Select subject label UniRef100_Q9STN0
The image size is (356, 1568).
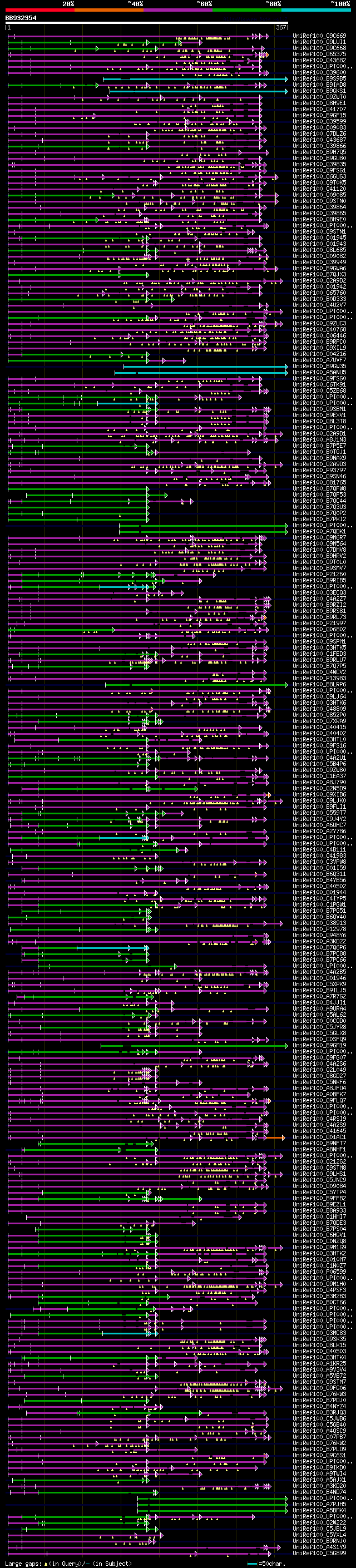tap(319, 201)
